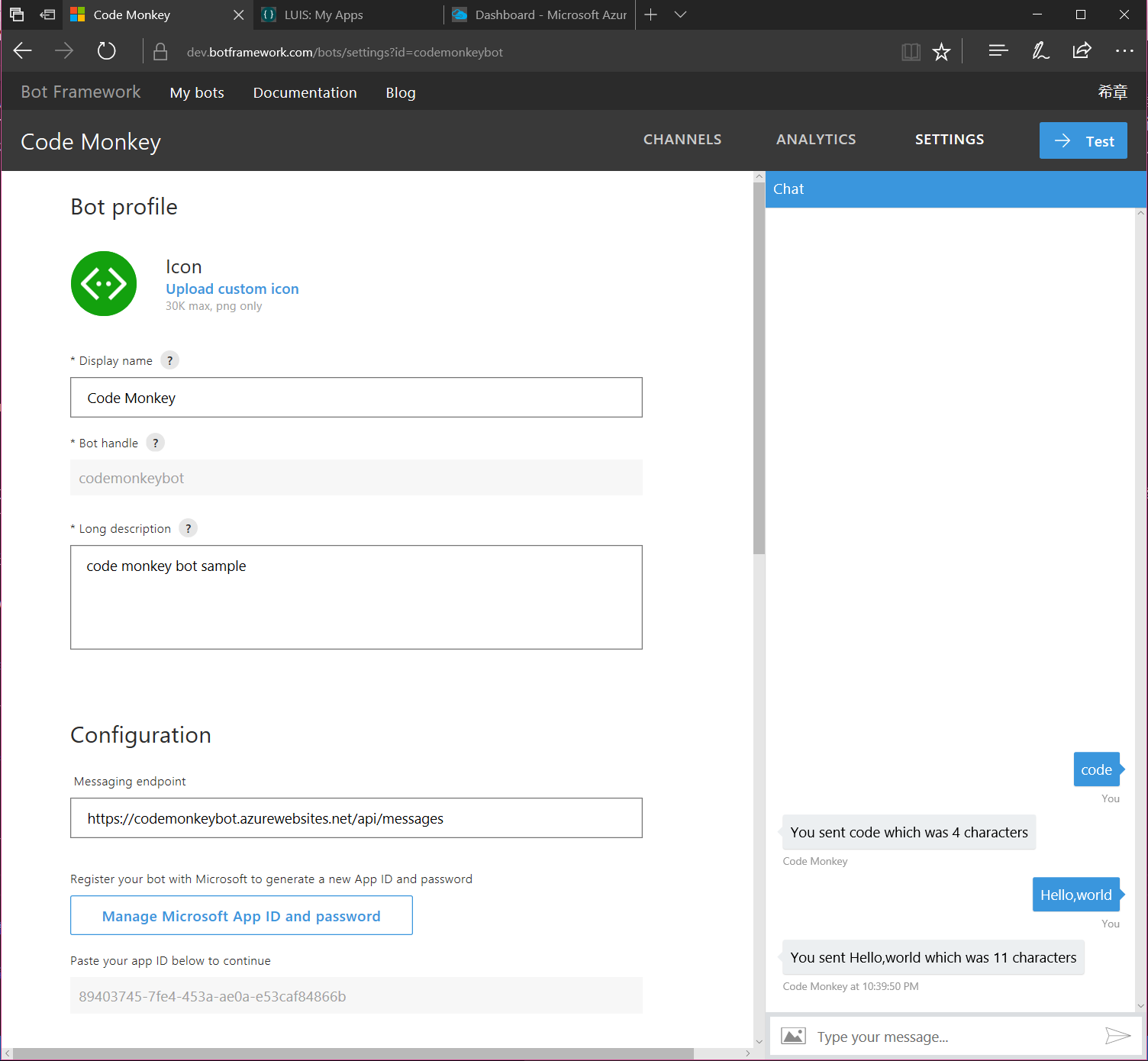
Task: Share this page from the toolbar
Action: 1082,50
